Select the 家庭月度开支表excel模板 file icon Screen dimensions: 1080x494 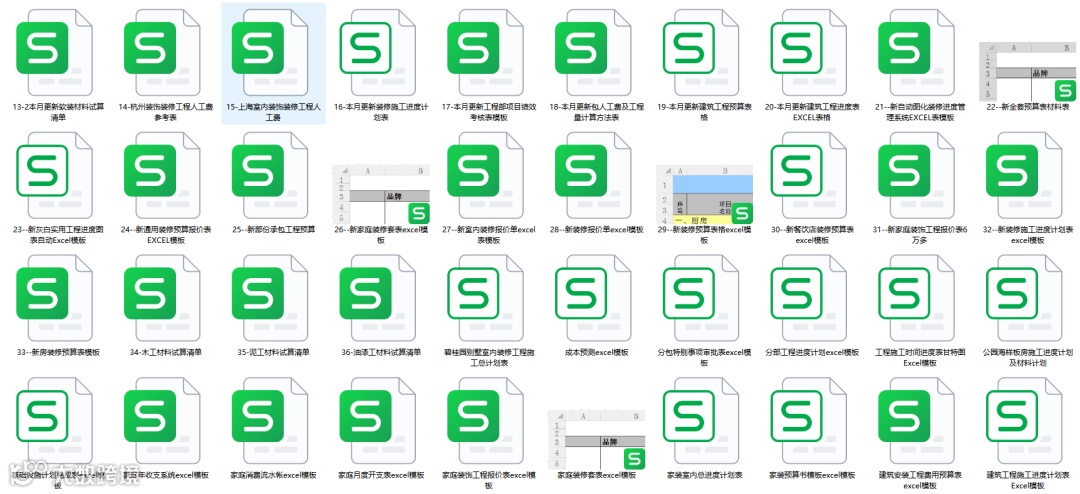point(378,420)
